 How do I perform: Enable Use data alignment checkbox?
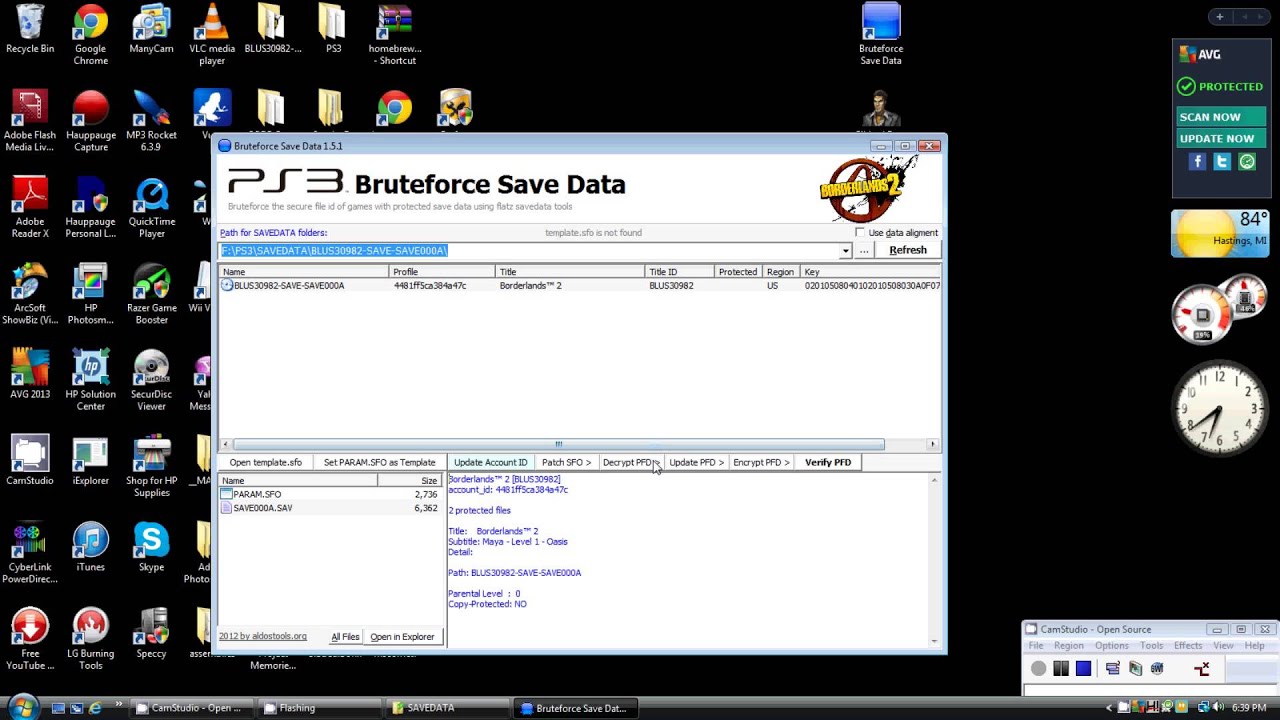pyautogui.click(x=860, y=233)
